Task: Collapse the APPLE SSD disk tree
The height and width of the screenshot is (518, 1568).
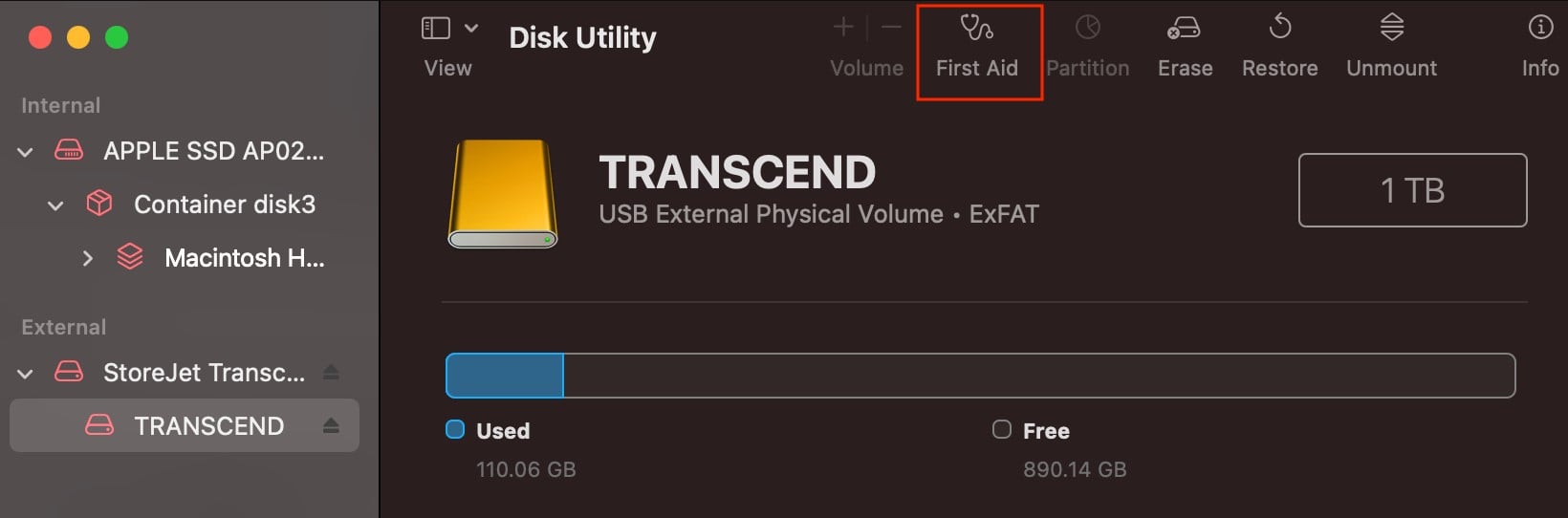Action: [x=26, y=152]
